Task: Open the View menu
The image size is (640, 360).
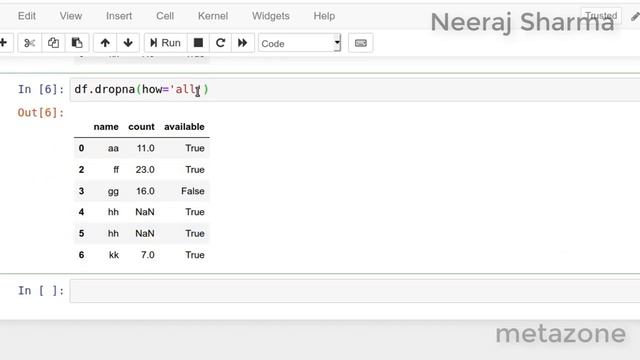Action: pos(71,16)
